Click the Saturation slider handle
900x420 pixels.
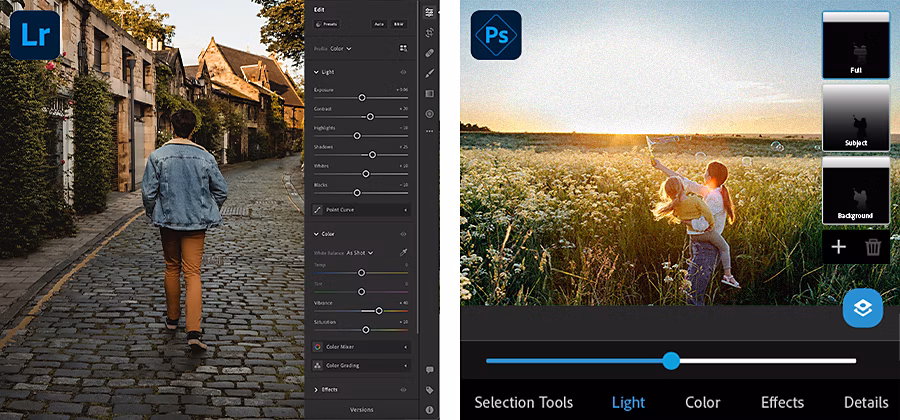click(366, 330)
